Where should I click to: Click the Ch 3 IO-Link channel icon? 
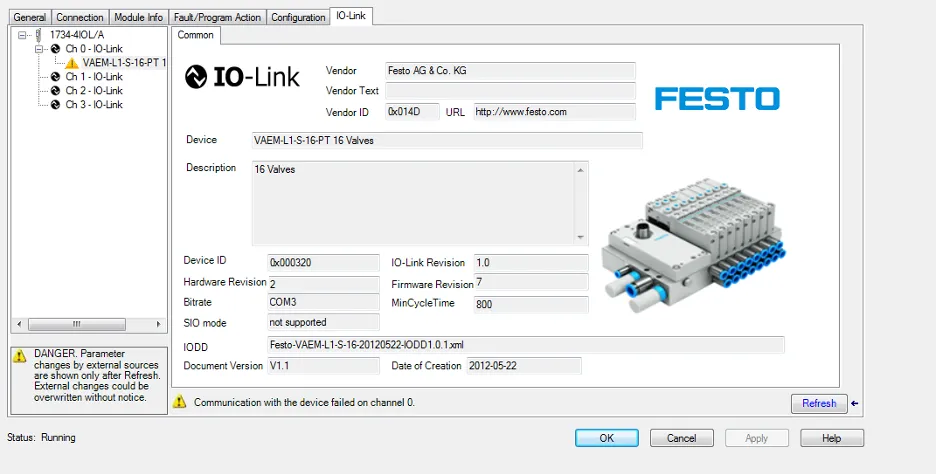(x=56, y=104)
